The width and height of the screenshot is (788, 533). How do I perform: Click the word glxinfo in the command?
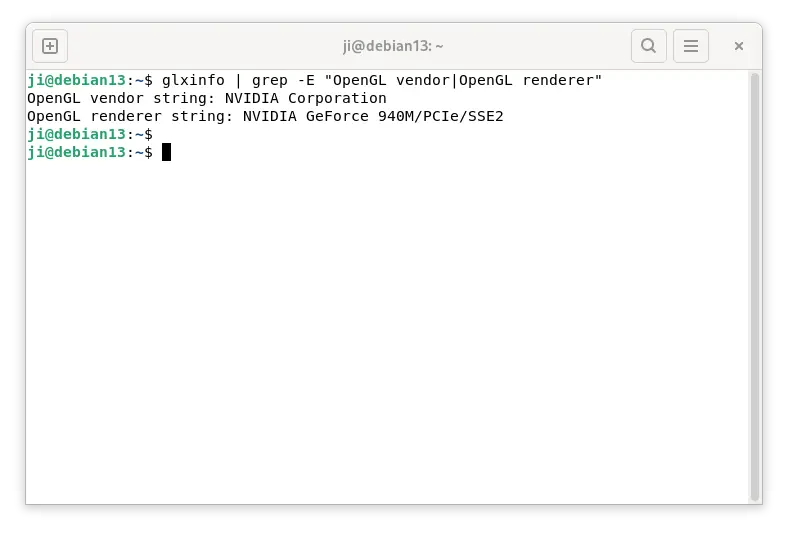click(x=193, y=80)
